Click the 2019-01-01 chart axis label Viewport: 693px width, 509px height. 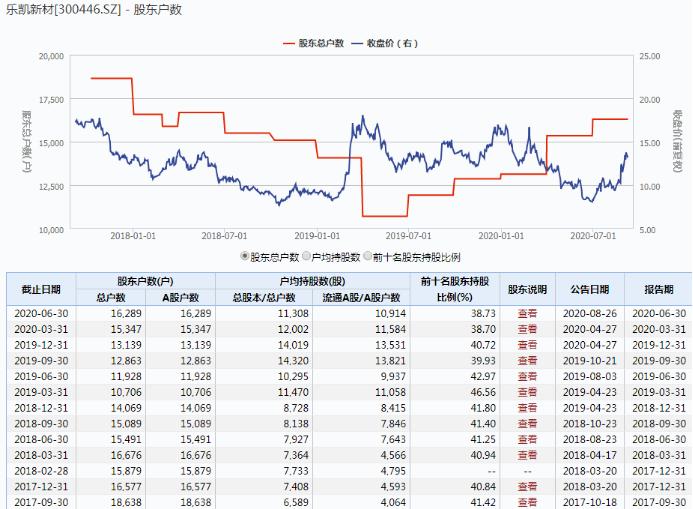click(317, 235)
